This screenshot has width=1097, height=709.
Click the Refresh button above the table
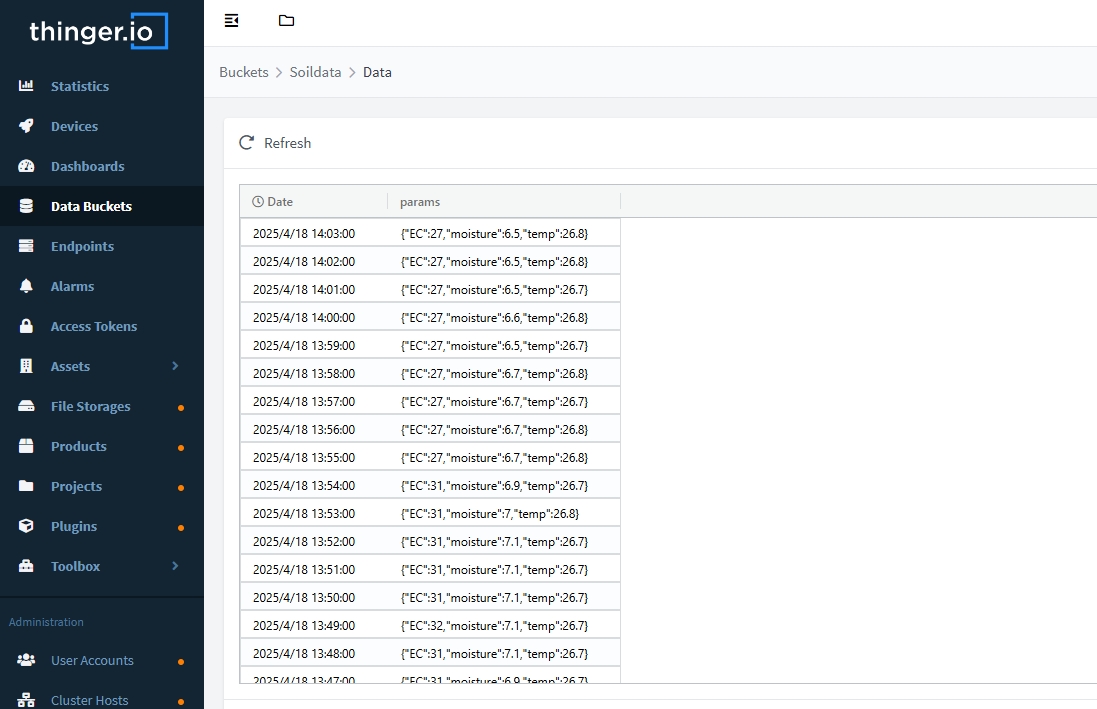[275, 143]
